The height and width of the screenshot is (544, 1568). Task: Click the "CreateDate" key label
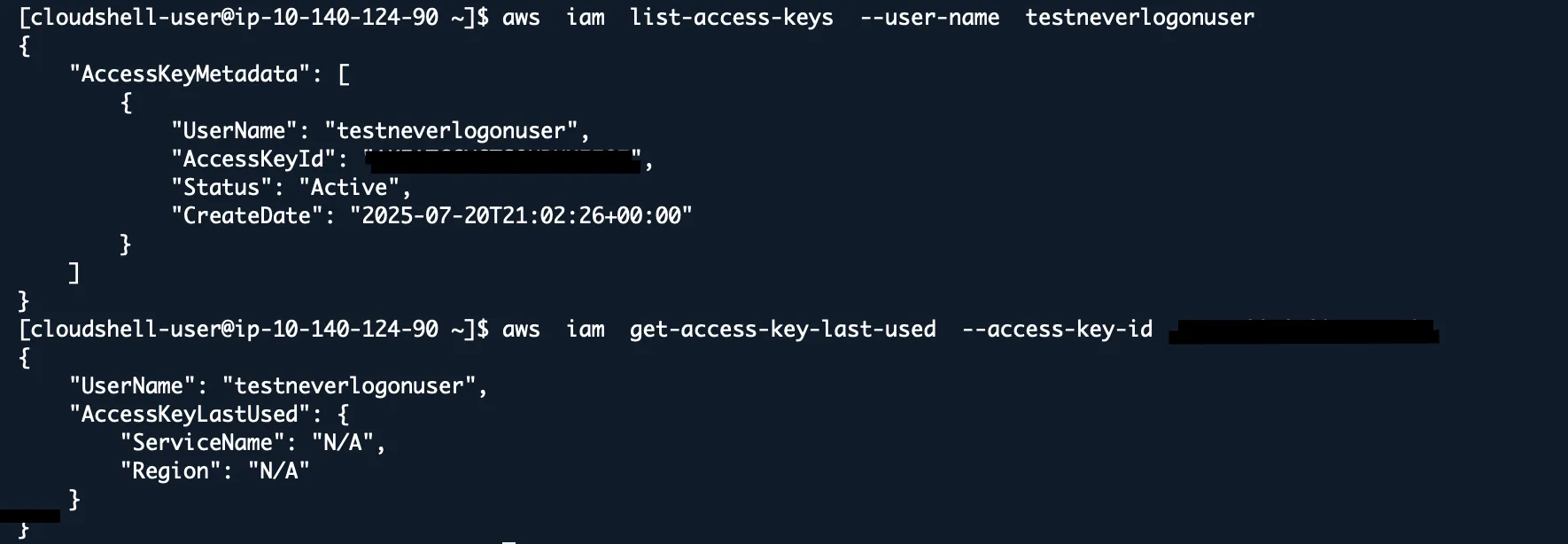(247, 216)
